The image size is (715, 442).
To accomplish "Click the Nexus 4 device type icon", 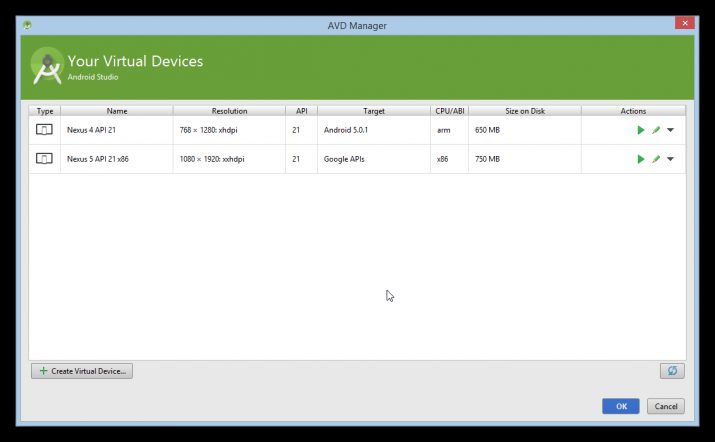I will coord(44,130).
